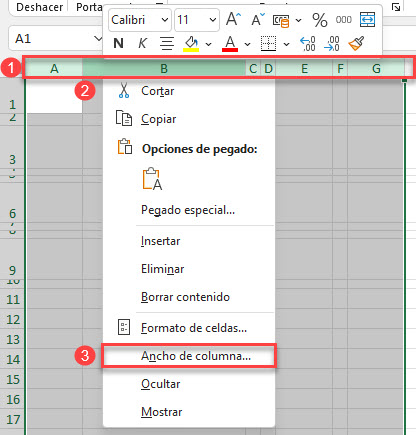
Task: Apply thousands separator style (000)
Action: (343, 20)
